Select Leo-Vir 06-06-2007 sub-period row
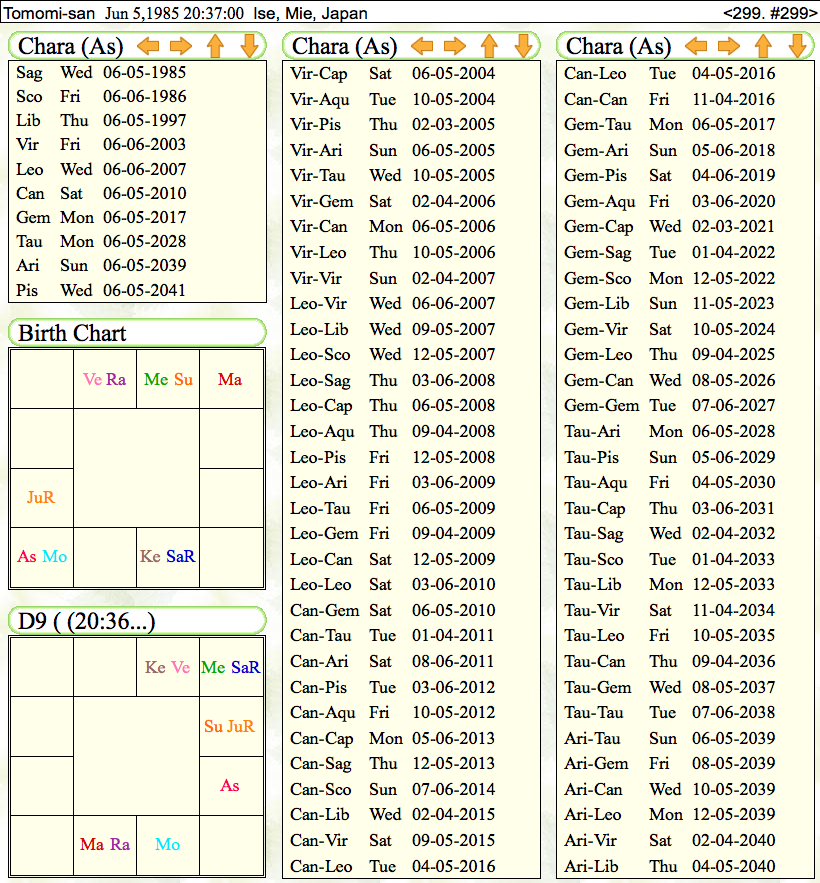This screenshot has height=883, width=820. 392,303
